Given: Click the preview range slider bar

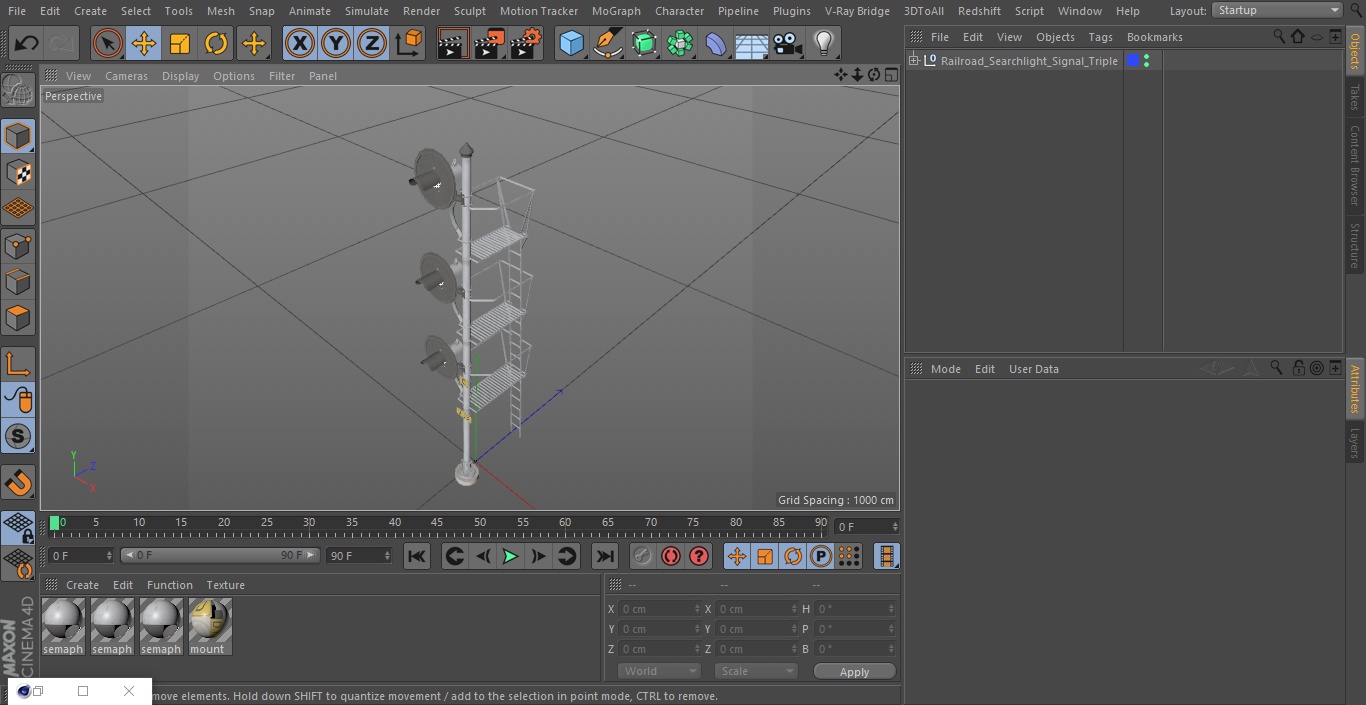Looking at the screenshot, I should [220, 555].
